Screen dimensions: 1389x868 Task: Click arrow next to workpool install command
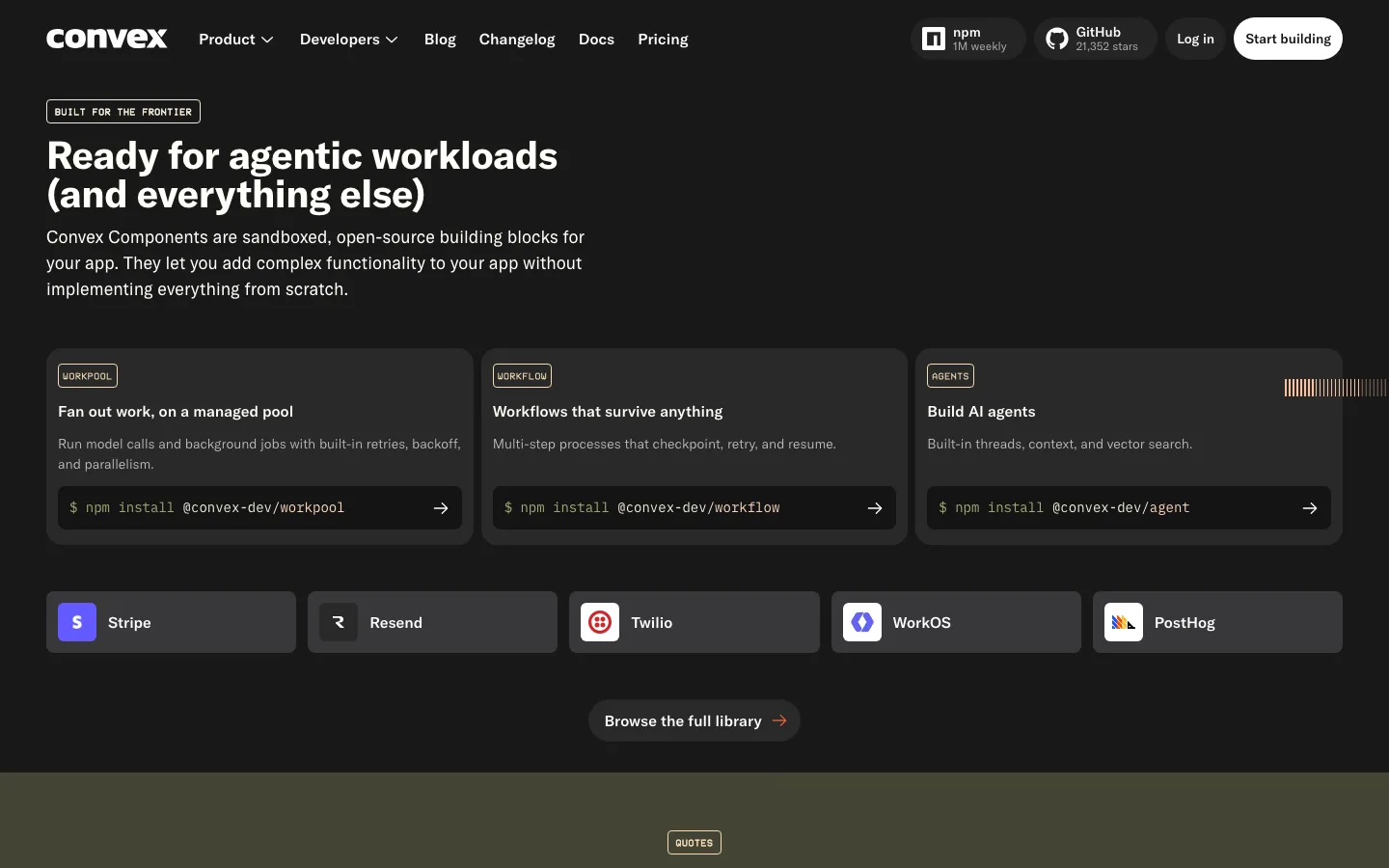point(441,508)
